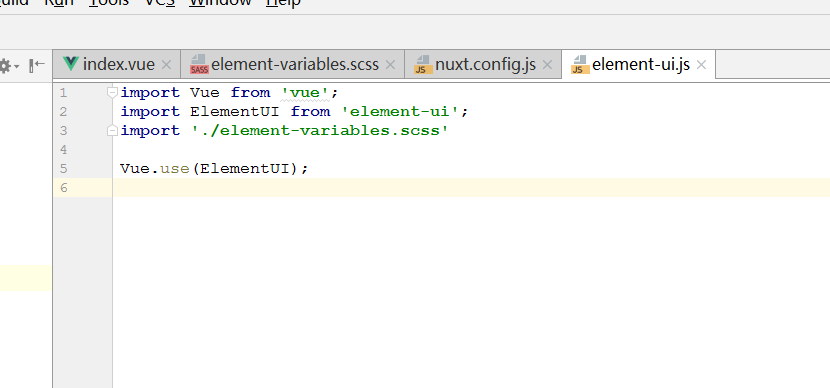Viewport: 830px width, 388px height.
Task: Collapse the import block fold marker on line 1
Action: click(x=112, y=93)
